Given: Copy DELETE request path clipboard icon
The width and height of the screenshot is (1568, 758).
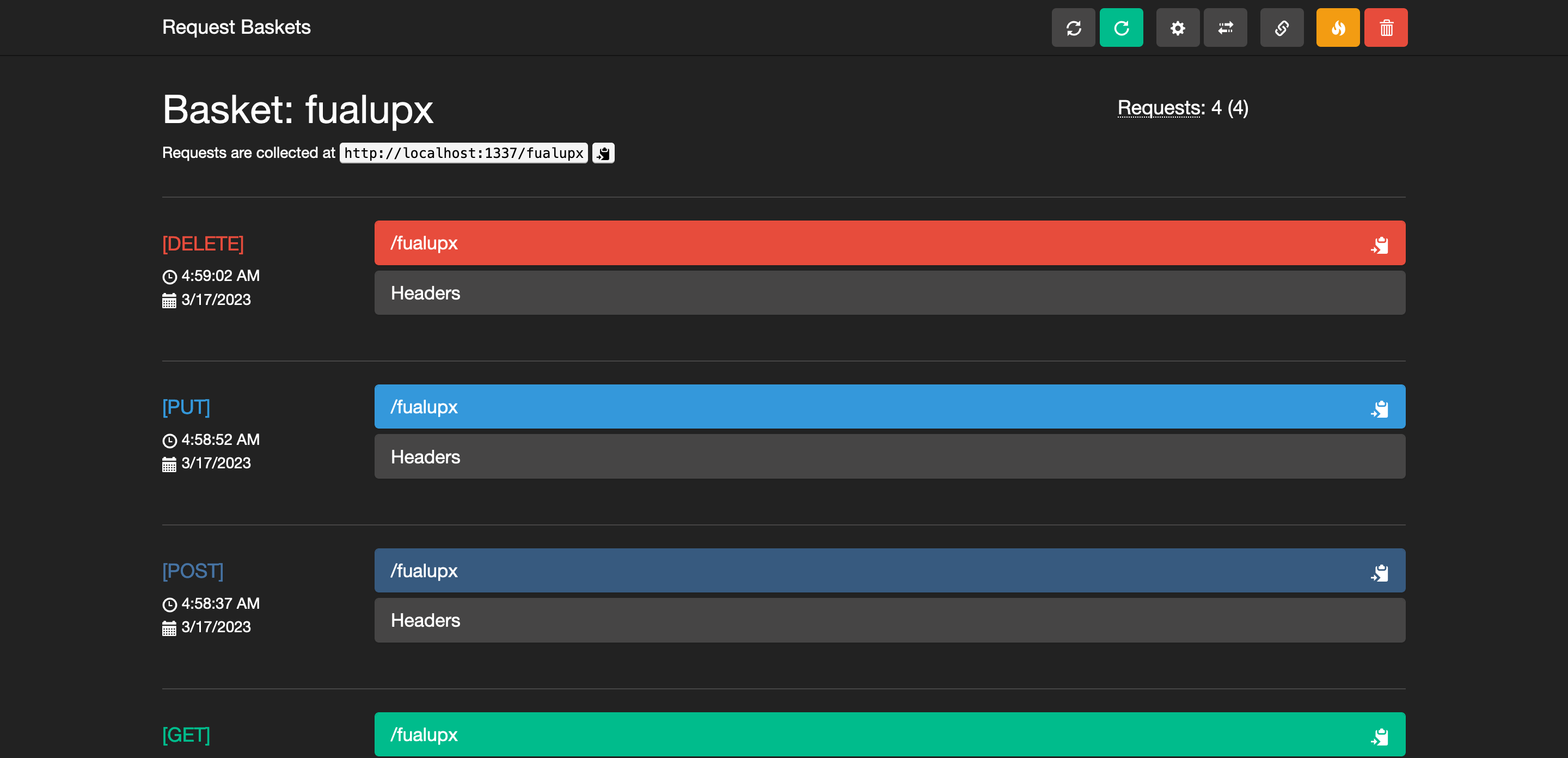Looking at the screenshot, I should coord(1379,244).
